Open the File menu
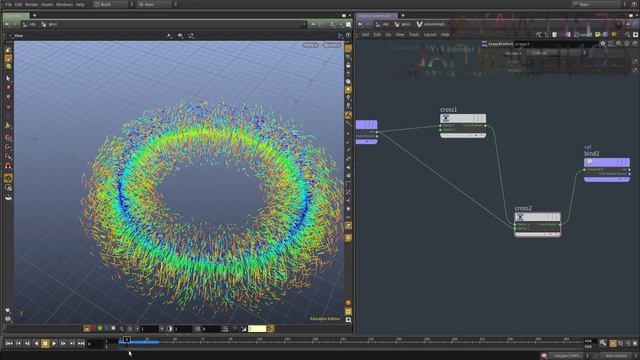 (8, 4)
